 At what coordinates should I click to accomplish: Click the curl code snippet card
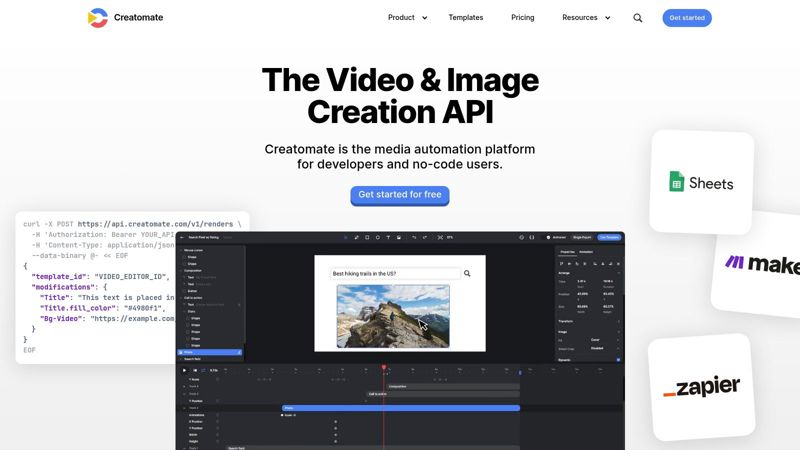(97, 287)
